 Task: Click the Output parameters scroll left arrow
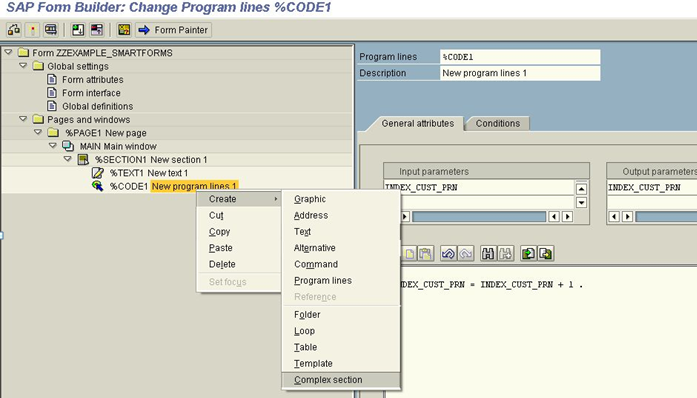(614, 217)
